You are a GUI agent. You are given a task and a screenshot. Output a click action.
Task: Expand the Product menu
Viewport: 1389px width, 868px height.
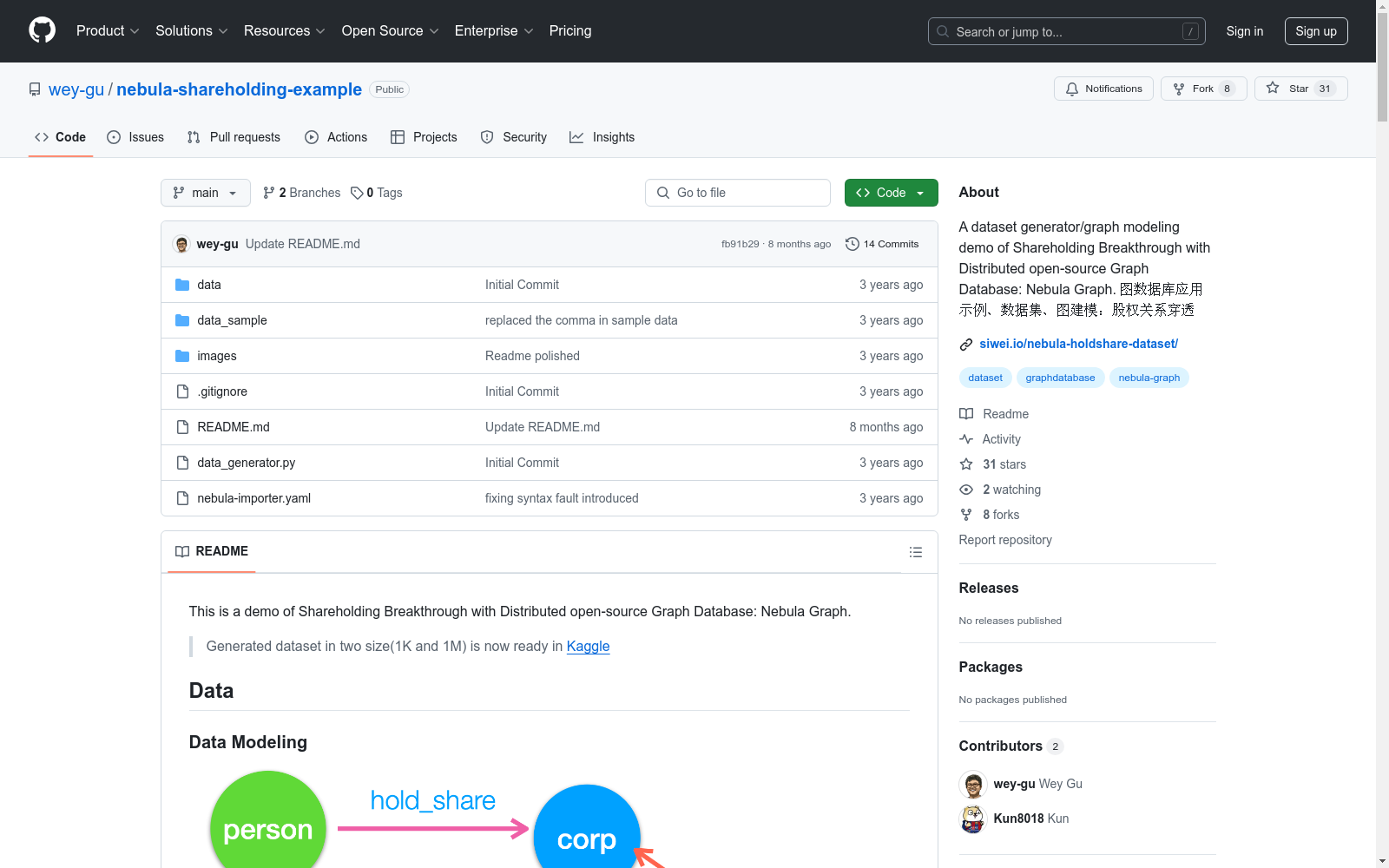(x=108, y=31)
